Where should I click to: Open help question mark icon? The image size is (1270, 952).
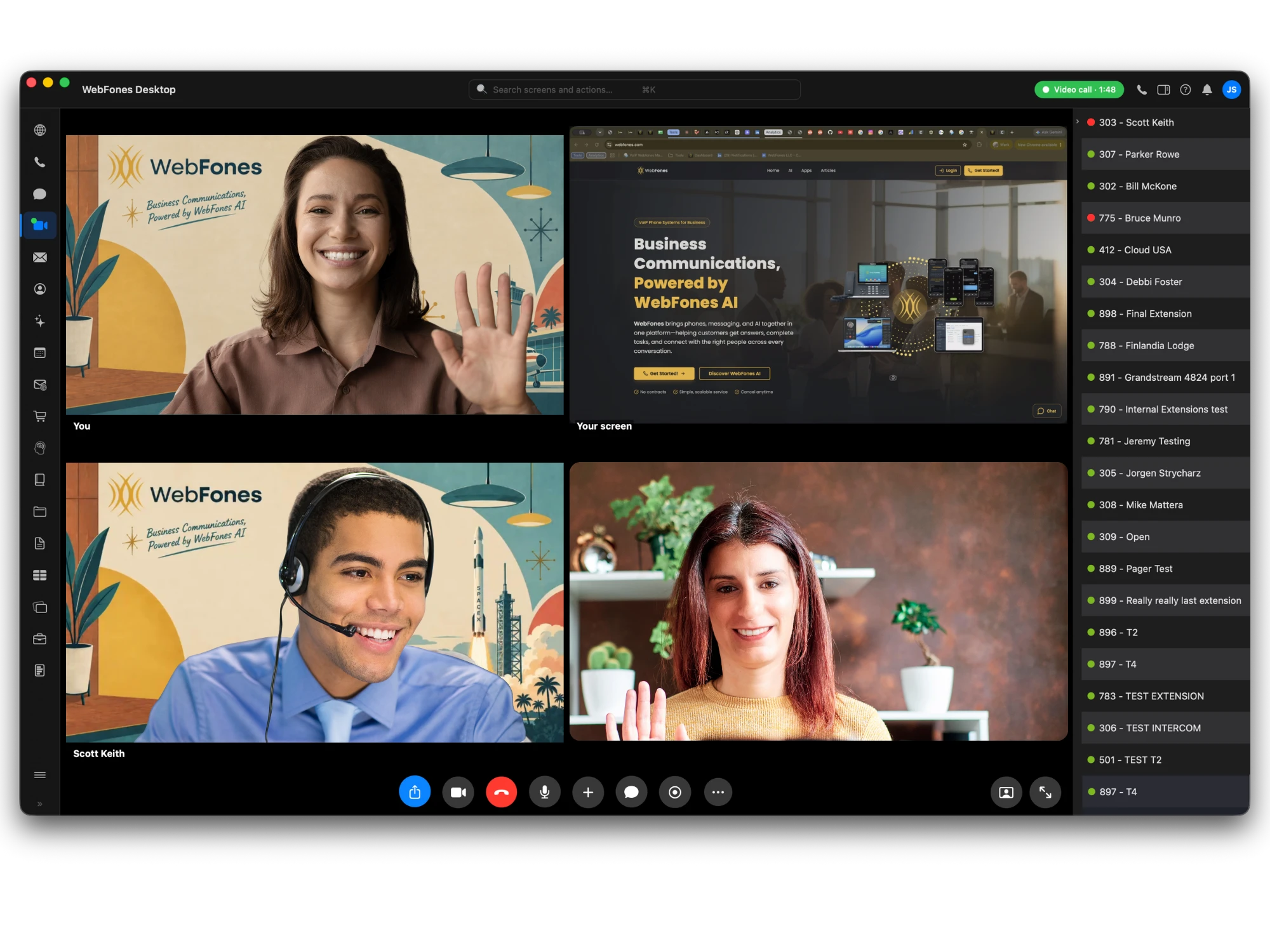tap(1186, 89)
